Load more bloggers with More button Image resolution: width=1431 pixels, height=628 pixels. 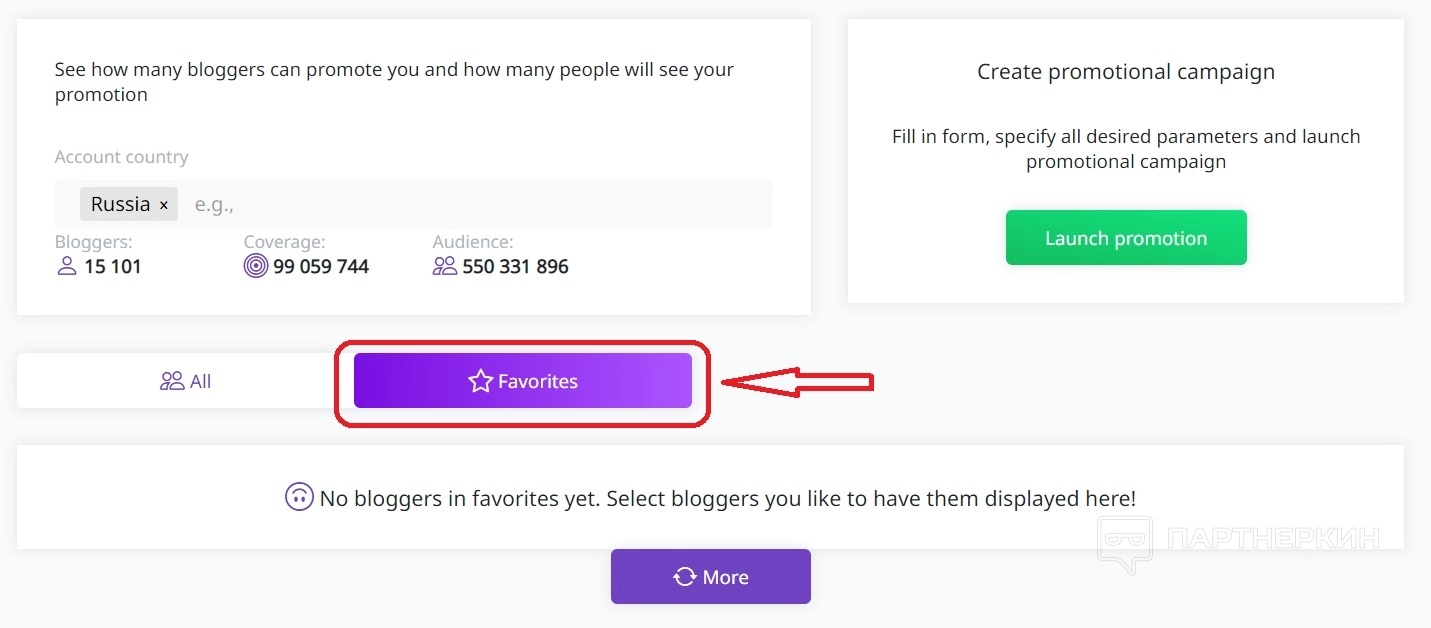pos(711,577)
